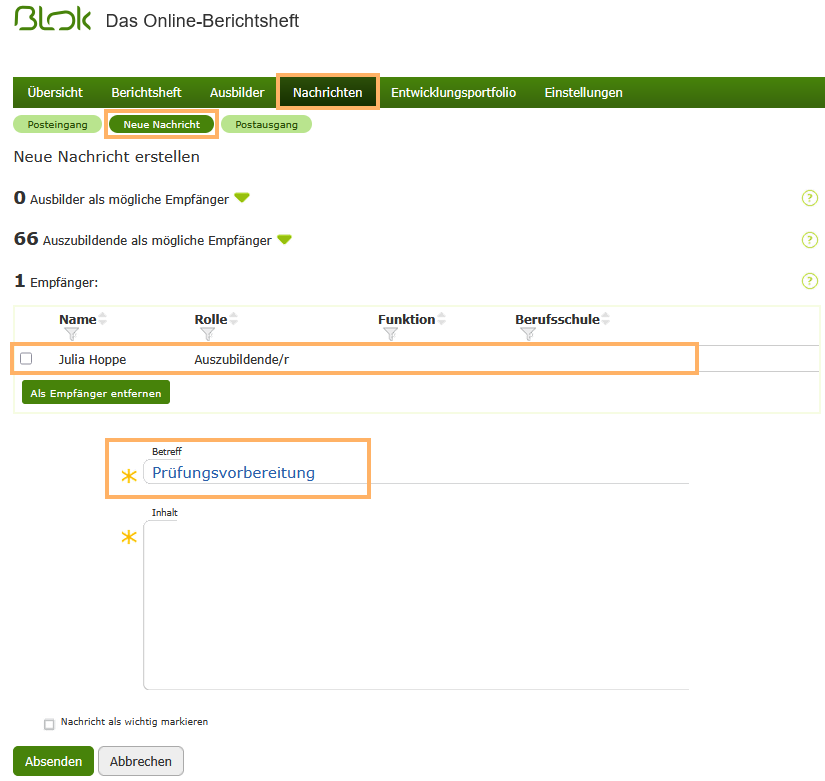Switch to the Entwicklungsportfolio tab

click(453, 92)
